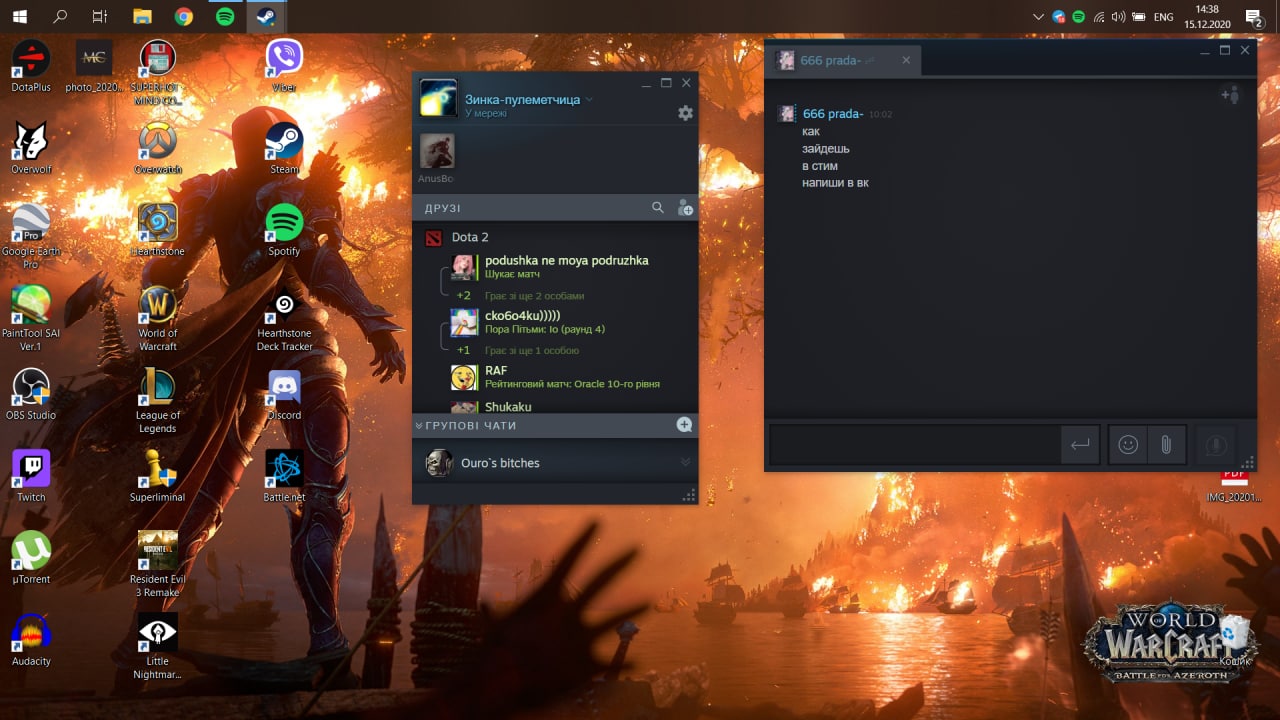Open File Explorer from the taskbar
Image resolution: width=1280 pixels, height=720 pixels.
click(142, 16)
